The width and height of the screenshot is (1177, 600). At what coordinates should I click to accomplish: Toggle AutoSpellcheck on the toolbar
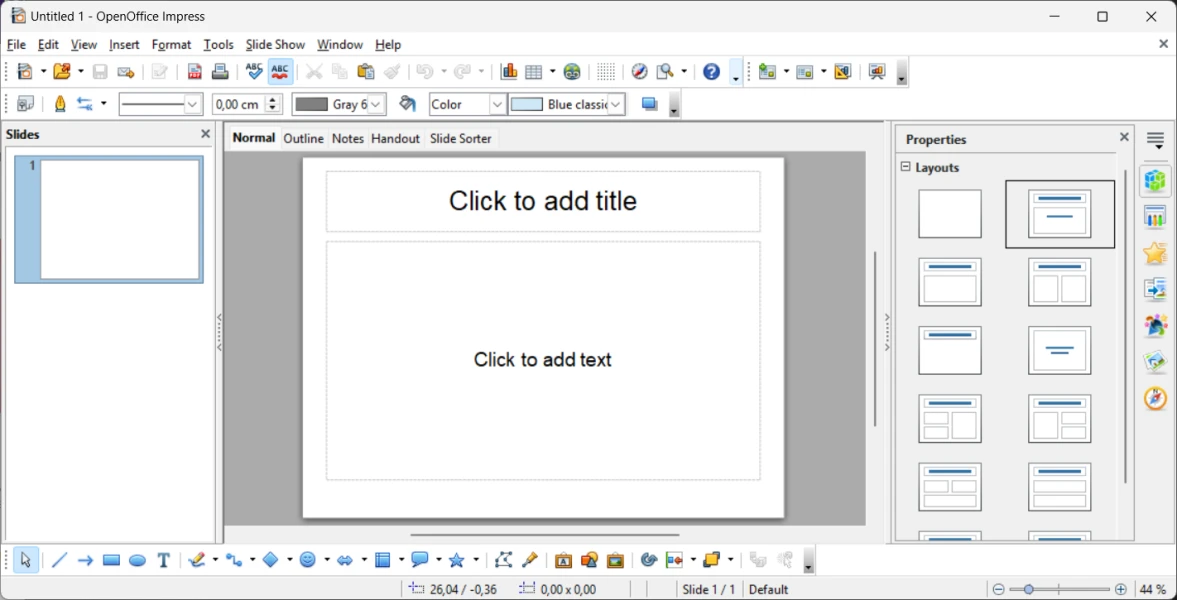[280, 72]
